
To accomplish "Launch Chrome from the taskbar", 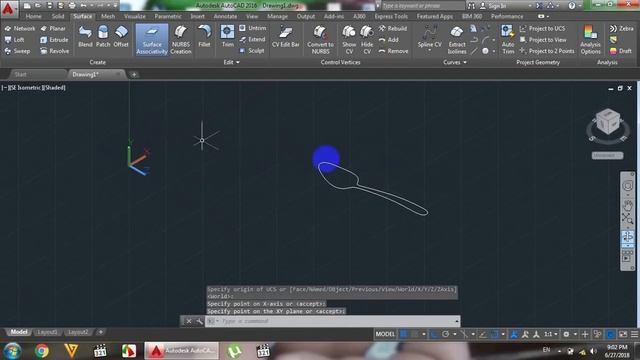I will click(x=42, y=351).
